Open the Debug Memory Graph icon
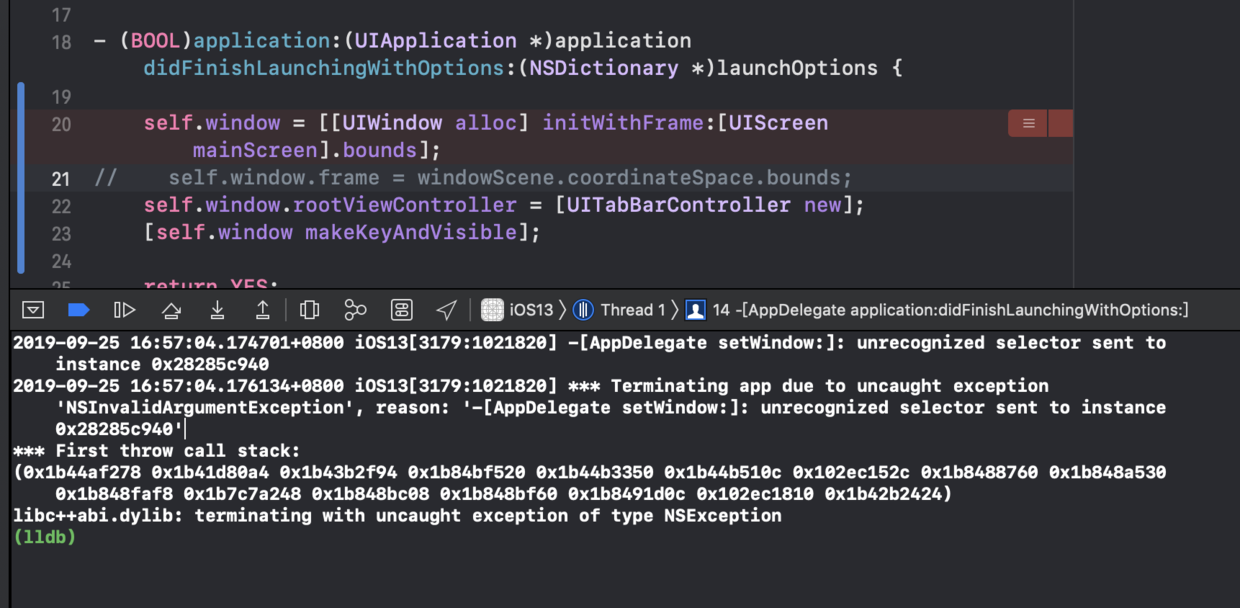Image resolution: width=1240 pixels, height=608 pixels. pyautogui.click(x=355, y=310)
